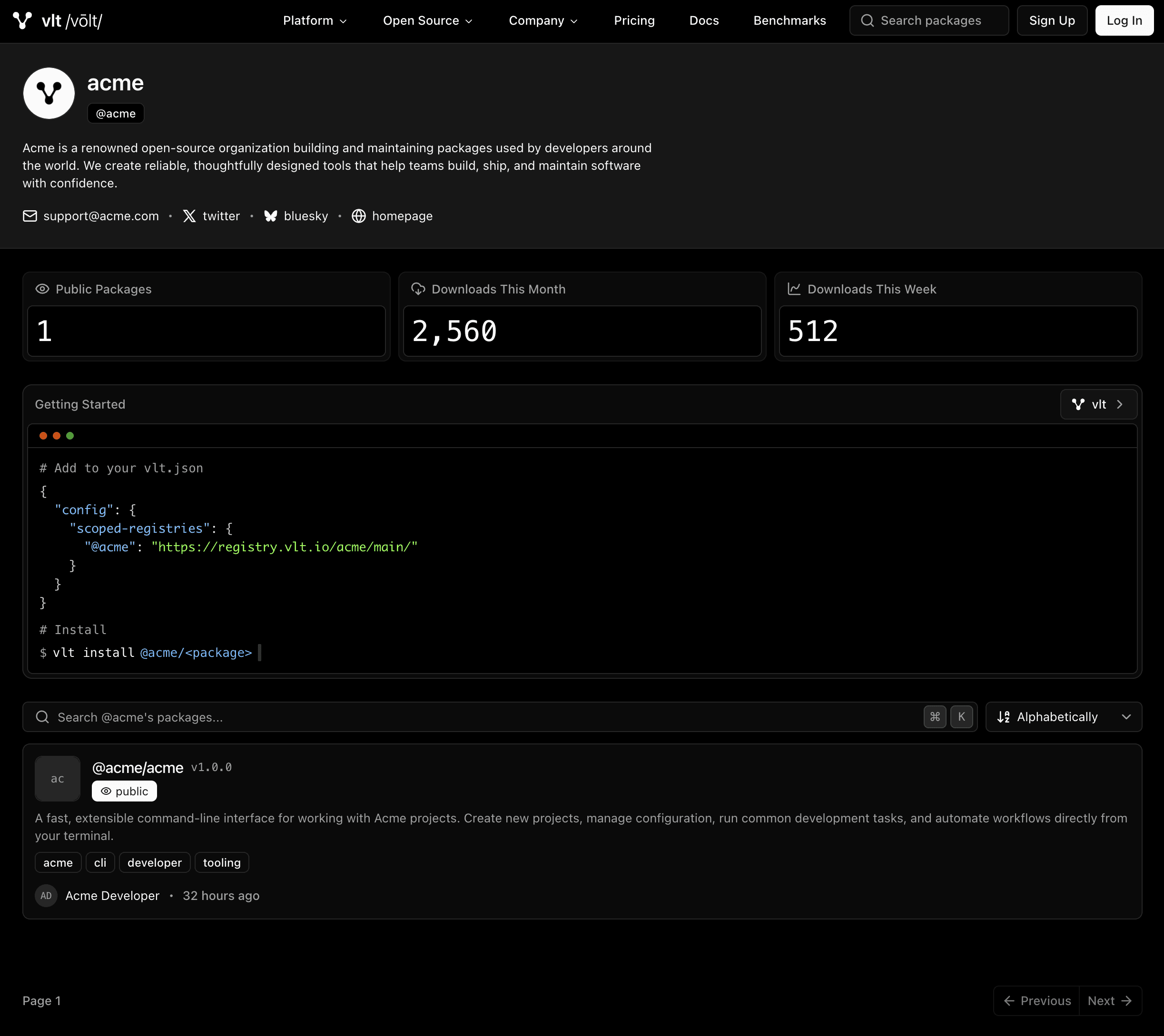Open the acme organization avatar
This screenshot has width=1164, height=1036.
click(49, 93)
